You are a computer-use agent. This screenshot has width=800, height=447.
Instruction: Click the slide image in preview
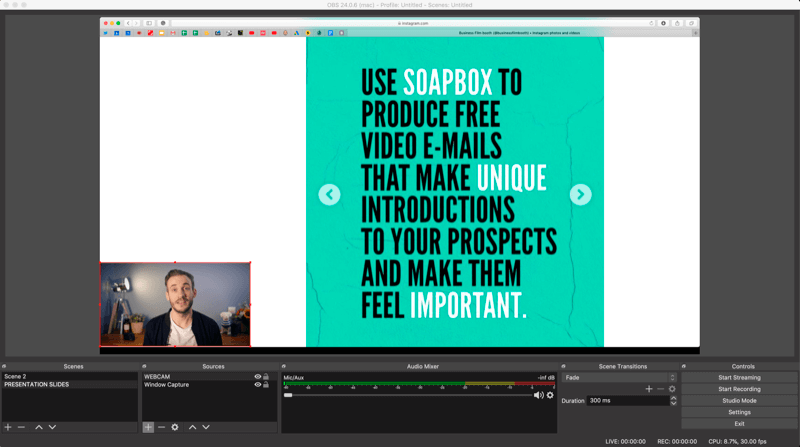click(x=455, y=192)
